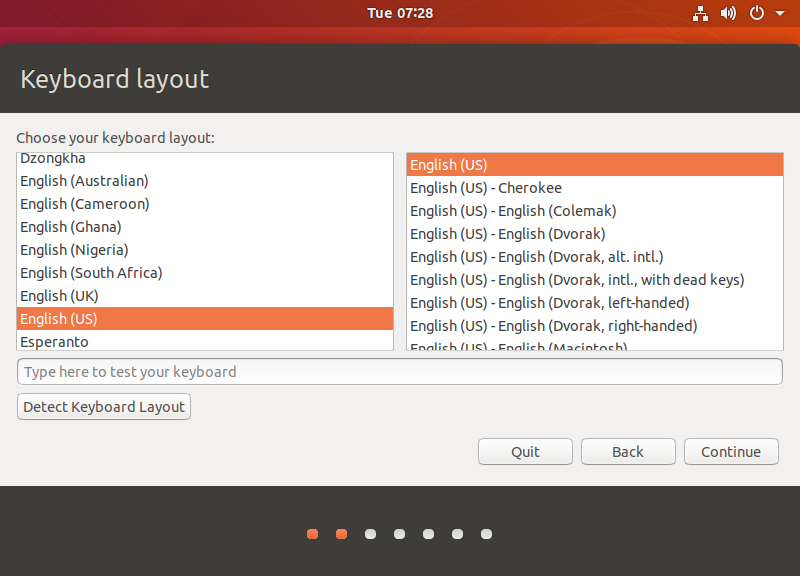Viewport: 800px width, 576px height.
Task: Select English (US) in the left list
Action: click(205, 318)
